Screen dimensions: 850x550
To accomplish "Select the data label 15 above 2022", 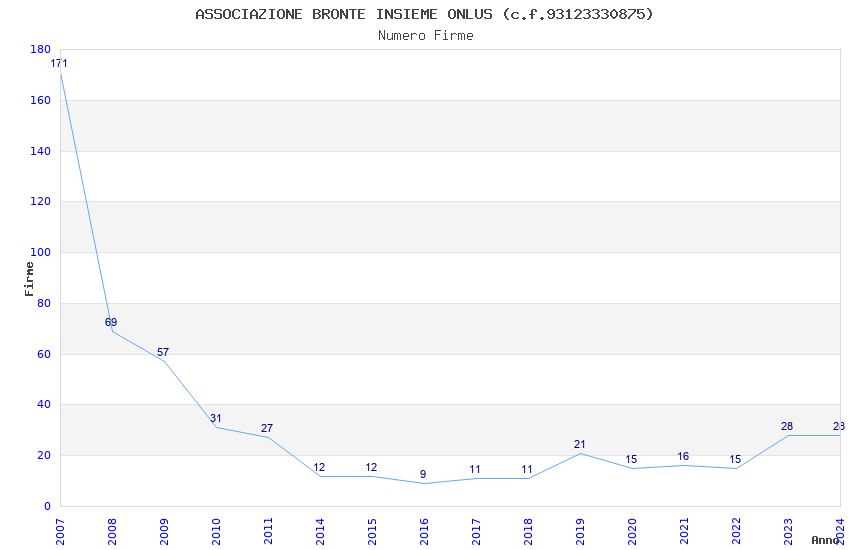I will point(735,460).
